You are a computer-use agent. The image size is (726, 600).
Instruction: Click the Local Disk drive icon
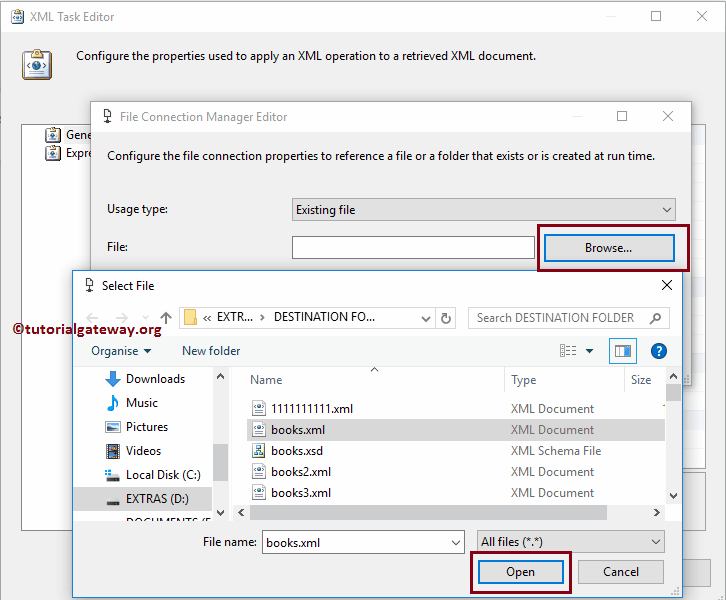pyautogui.click(x=113, y=475)
